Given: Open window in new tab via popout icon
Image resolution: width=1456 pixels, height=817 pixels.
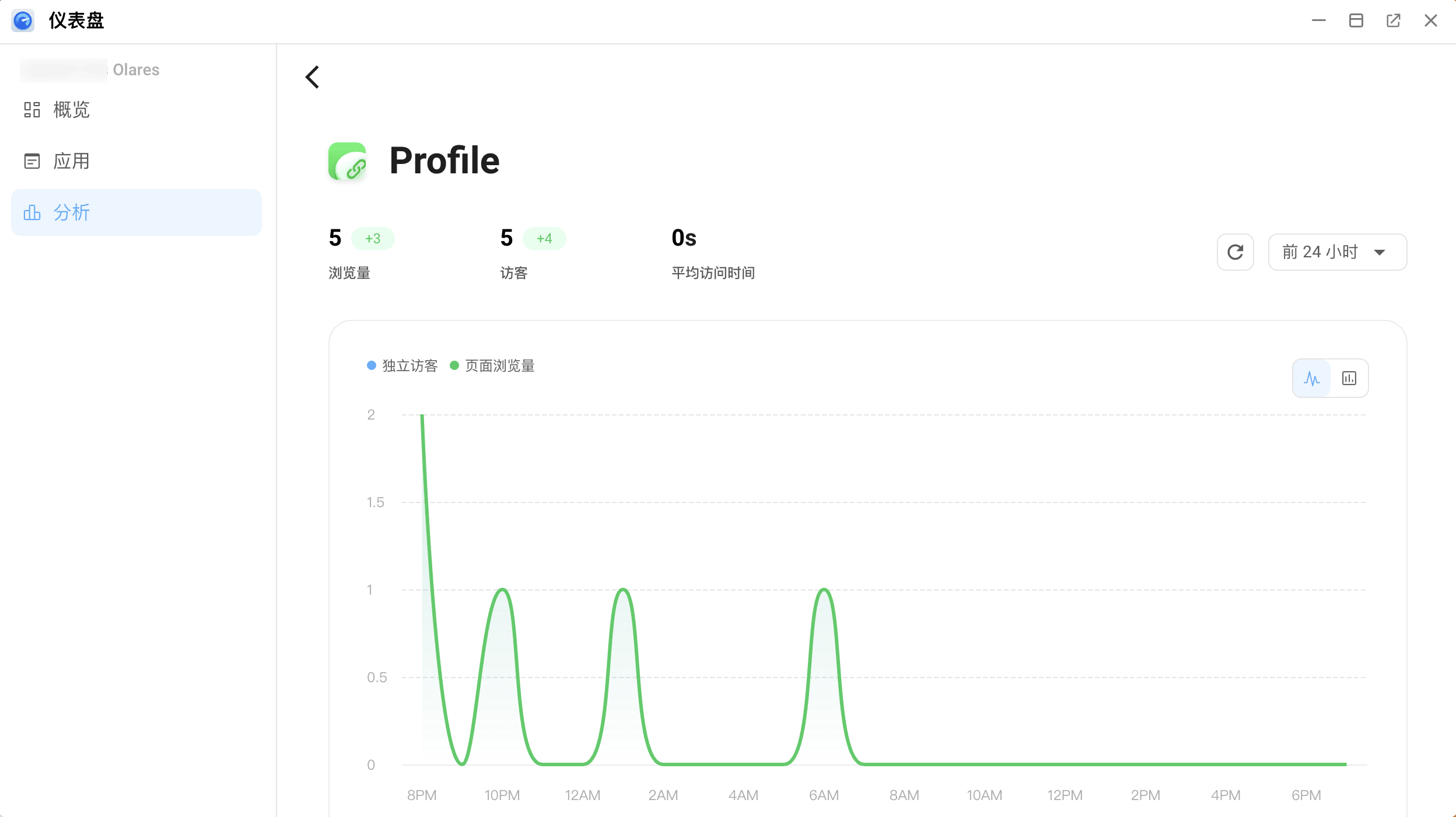Looking at the screenshot, I should [x=1394, y=21].
